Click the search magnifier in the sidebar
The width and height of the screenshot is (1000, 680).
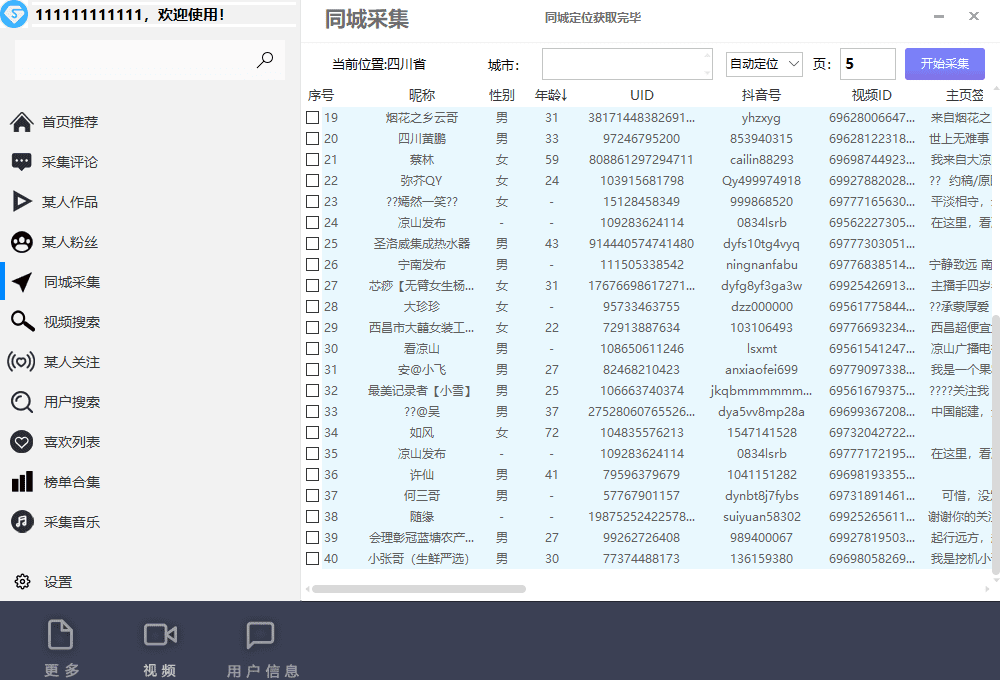click(x=265, y=60)
